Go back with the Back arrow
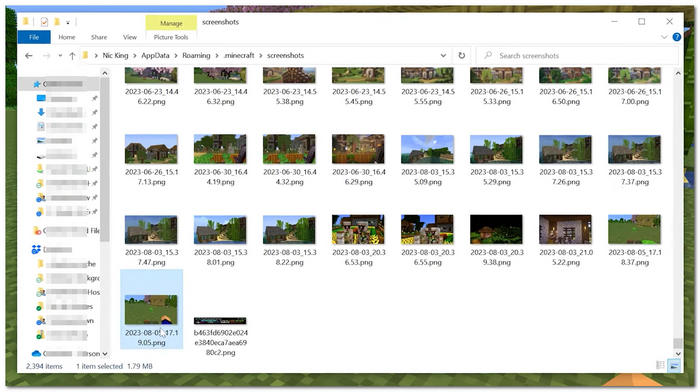 point(29,56)
